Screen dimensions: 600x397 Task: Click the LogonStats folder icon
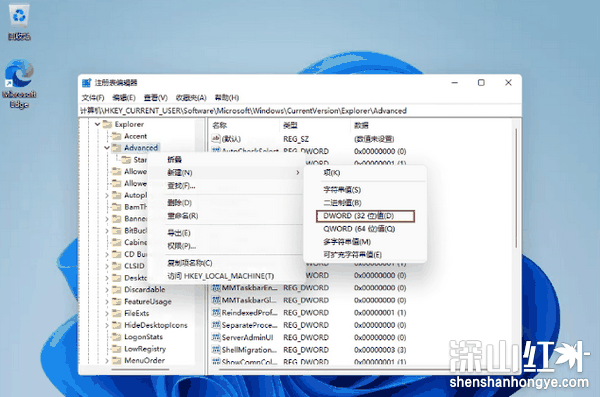pos(117,337)
